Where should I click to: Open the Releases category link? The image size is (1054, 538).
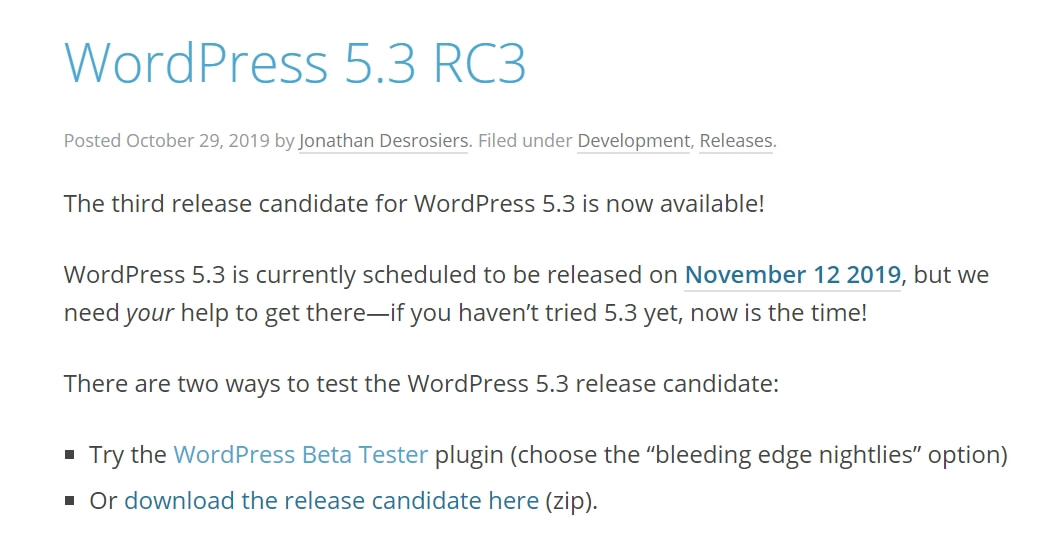tap(736, 141)
